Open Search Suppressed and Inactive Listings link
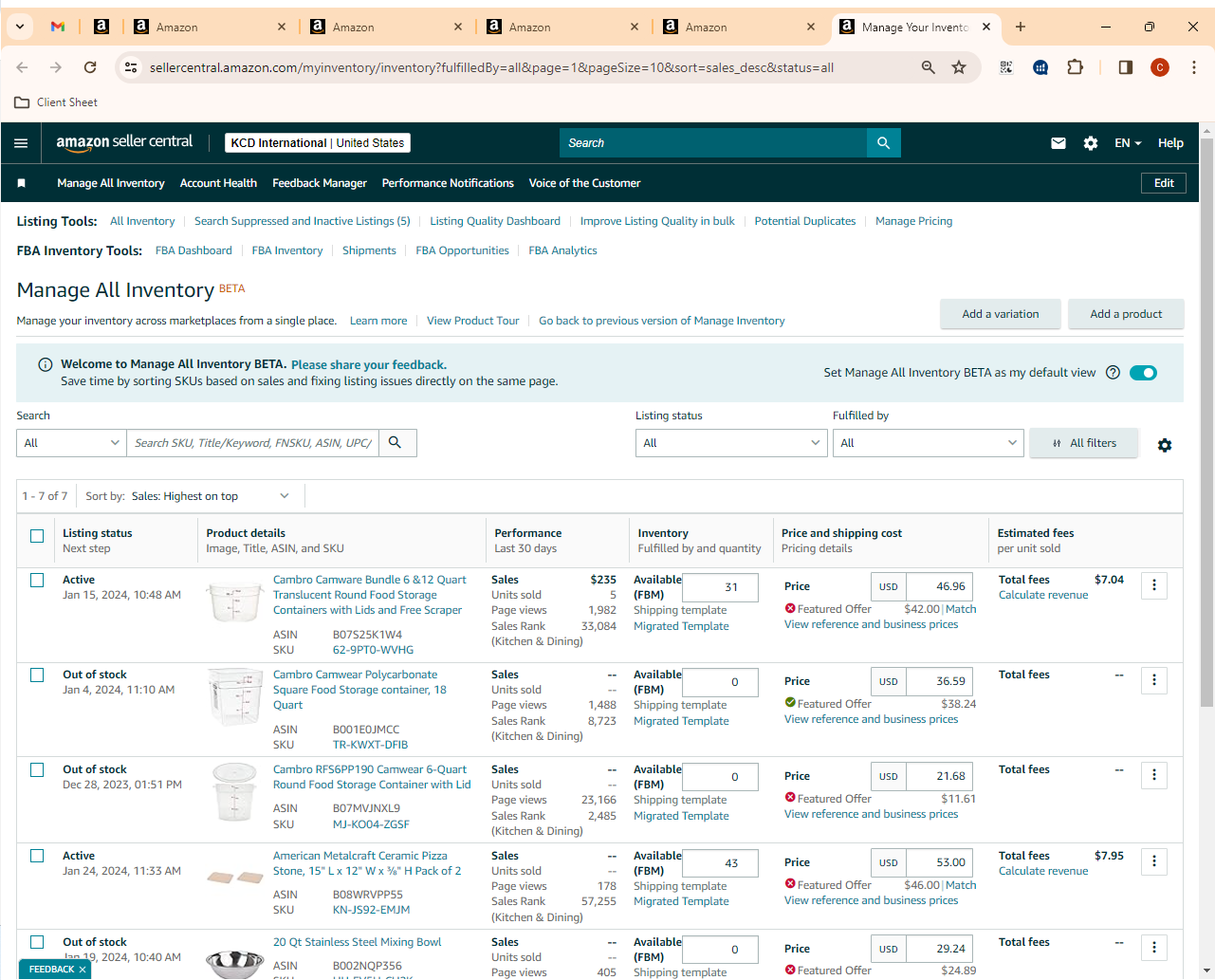The image size is (1215, 980). pos(303,221)
